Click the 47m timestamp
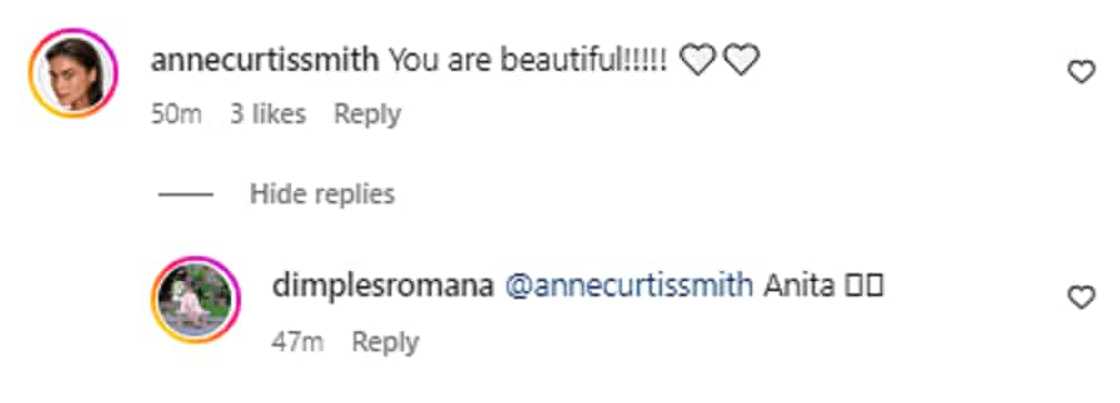The height and width of the screenshot is (403, 1120). 297,342
